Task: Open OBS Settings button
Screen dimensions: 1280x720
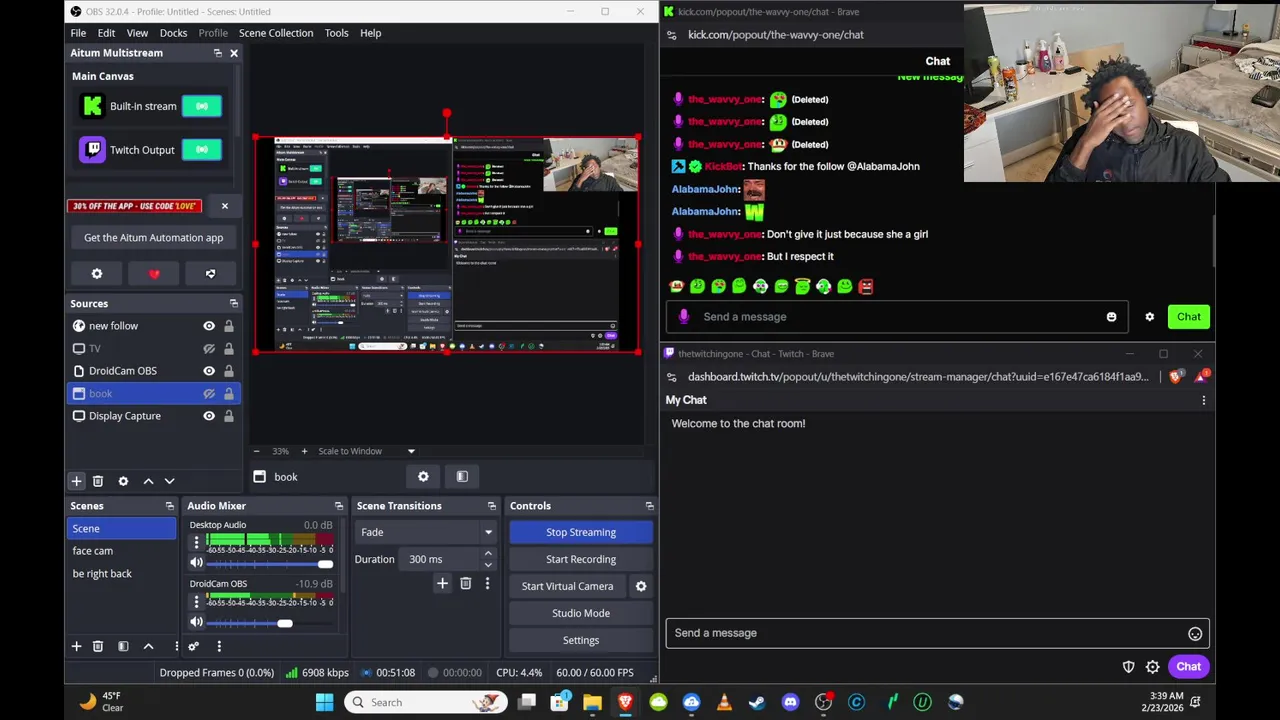Action: 581,640
